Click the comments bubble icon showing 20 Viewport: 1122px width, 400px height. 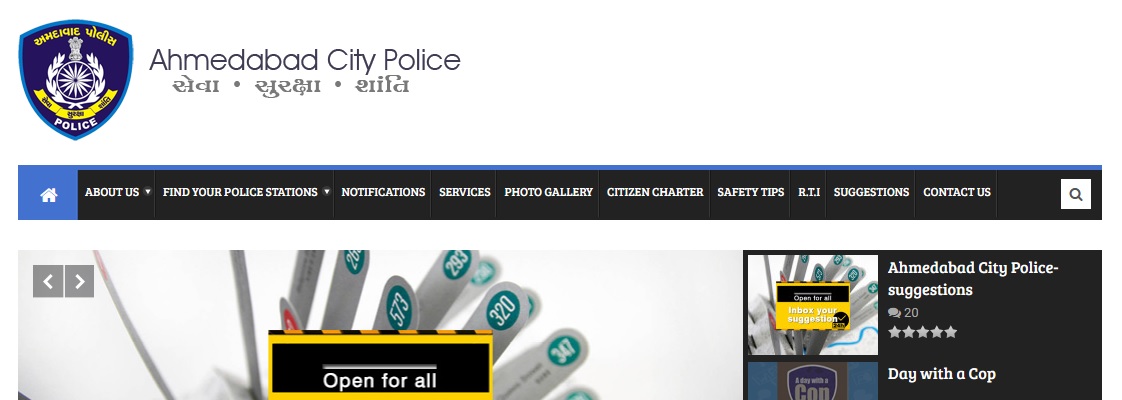(894, 313)
